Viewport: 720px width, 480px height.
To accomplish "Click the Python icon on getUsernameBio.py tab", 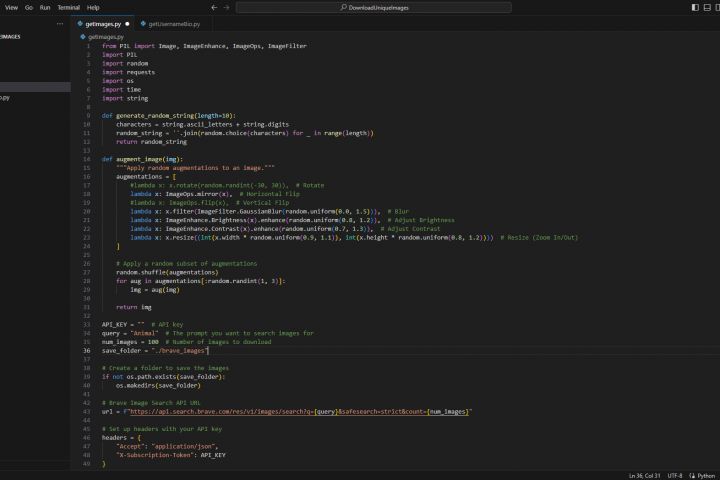I will tap(143, 24).
